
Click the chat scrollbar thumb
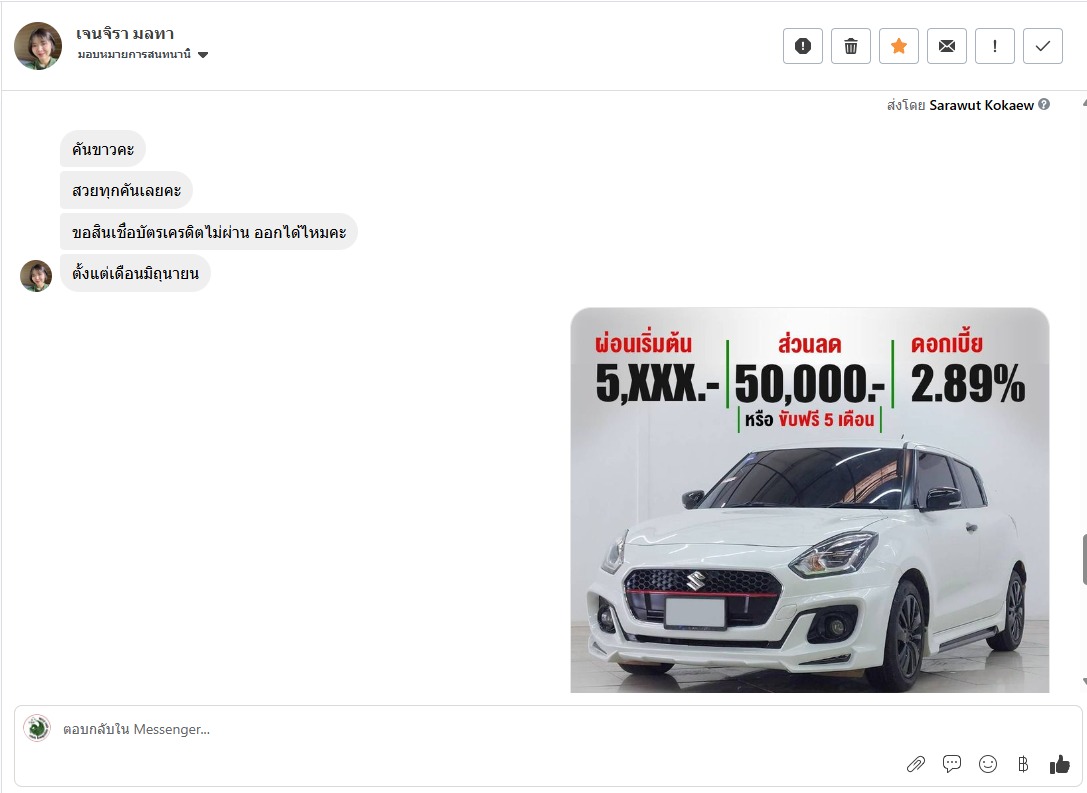click(x=1083, y=560)
